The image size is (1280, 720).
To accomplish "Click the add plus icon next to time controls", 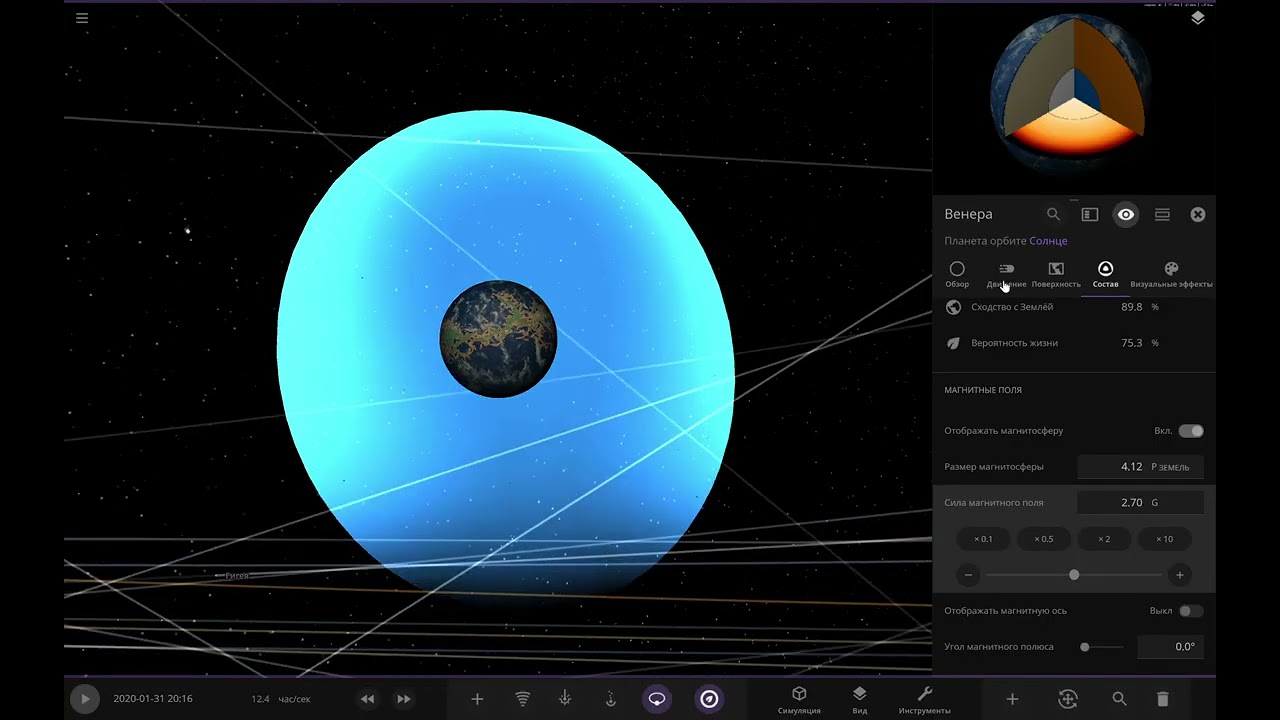I will 477,699.
